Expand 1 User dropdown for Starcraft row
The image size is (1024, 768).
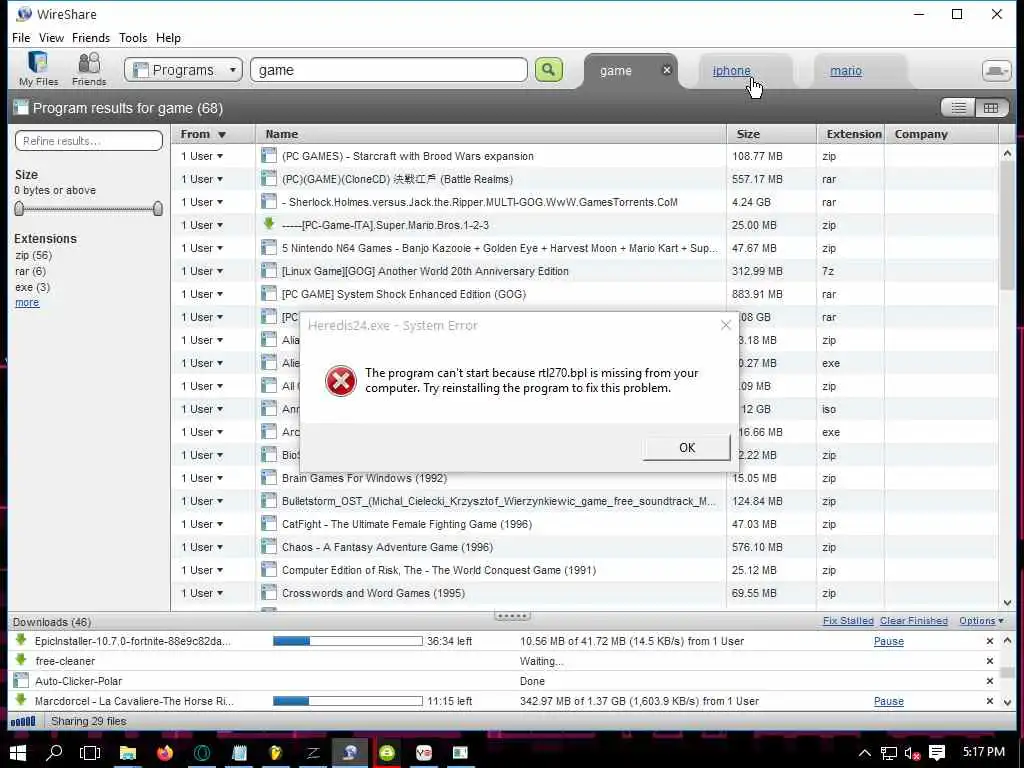202,156
